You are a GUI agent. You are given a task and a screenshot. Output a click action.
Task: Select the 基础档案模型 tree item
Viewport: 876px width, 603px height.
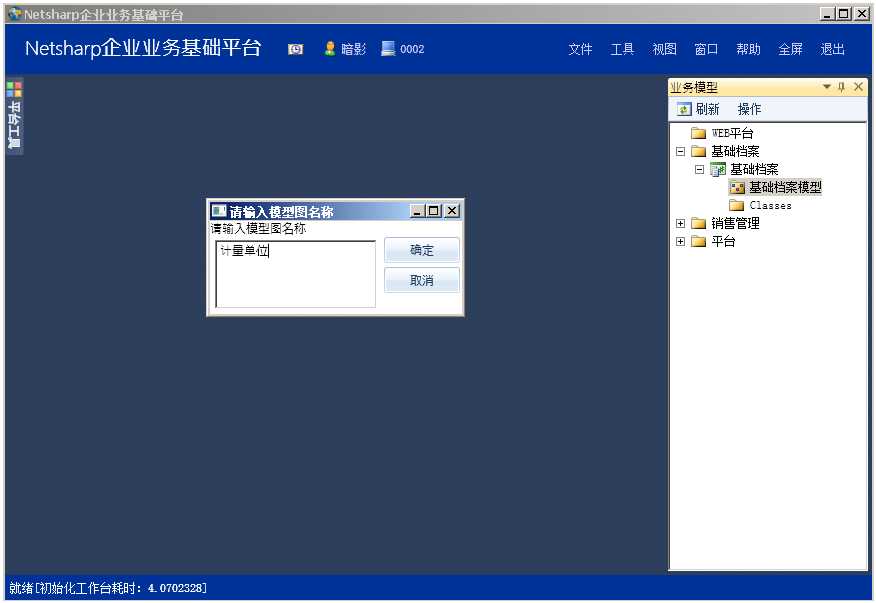coord(785,187)
